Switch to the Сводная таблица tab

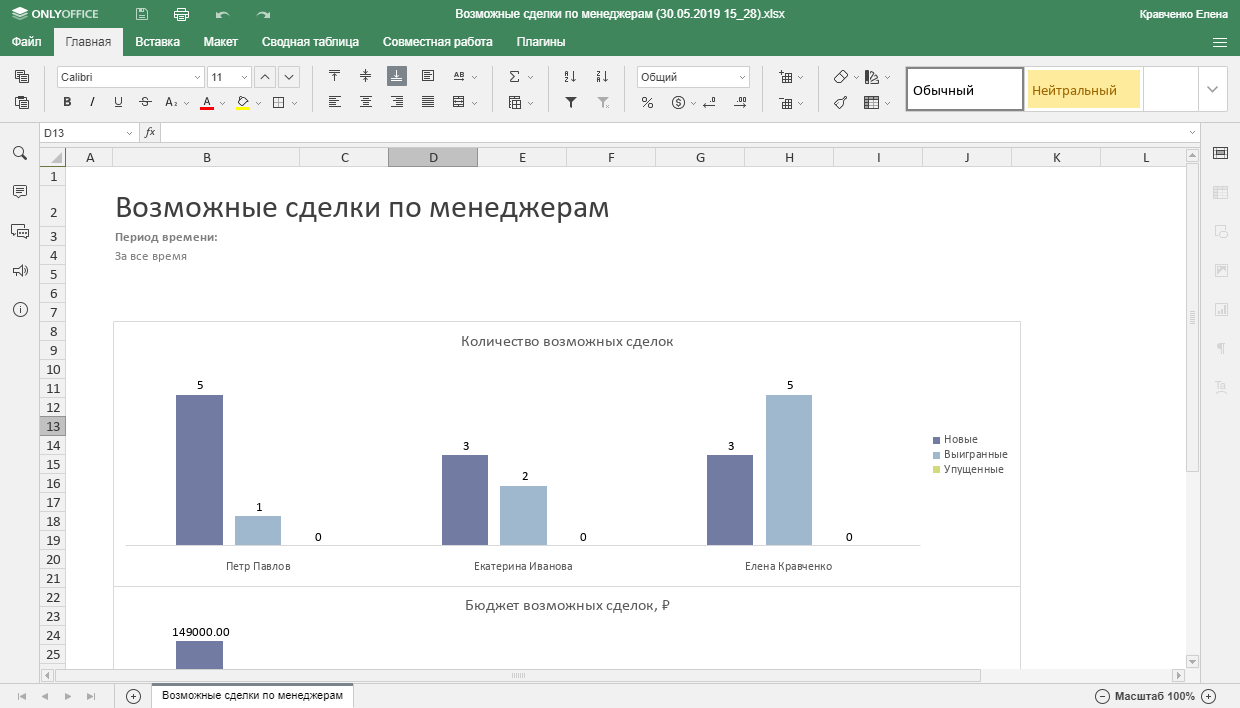(x=310, y=42)
